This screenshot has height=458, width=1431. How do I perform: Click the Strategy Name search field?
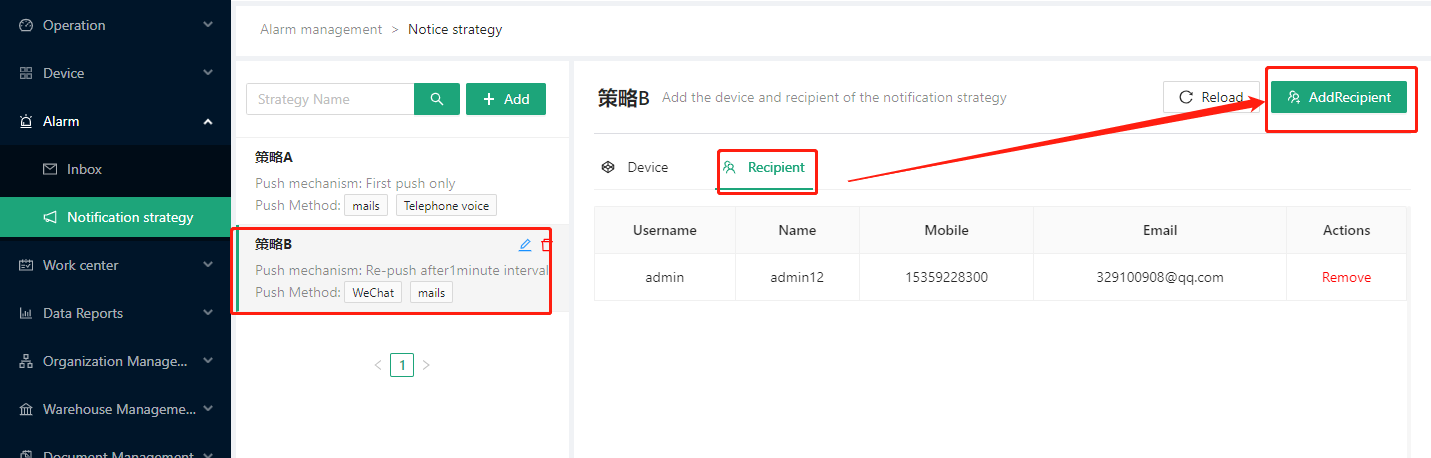tap(330, 99)
